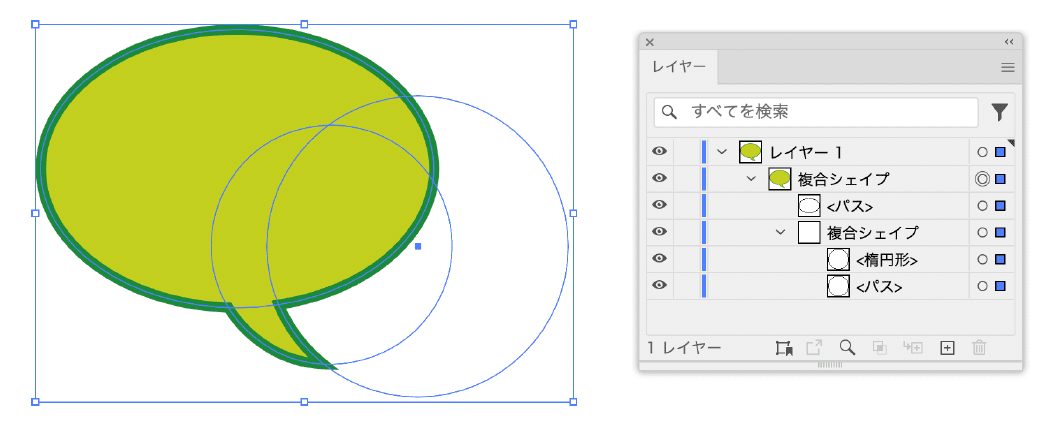
Task: Click the panel's bottom resize grip
Action: pos(829,365)
